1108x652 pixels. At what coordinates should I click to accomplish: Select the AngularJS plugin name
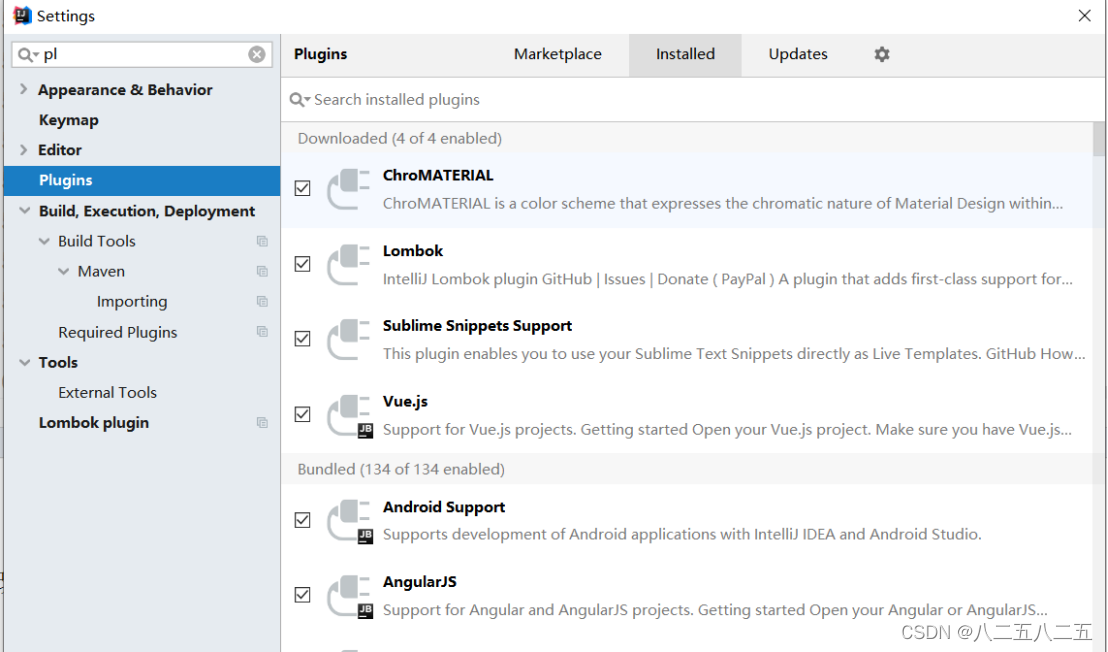coord(420,582)
